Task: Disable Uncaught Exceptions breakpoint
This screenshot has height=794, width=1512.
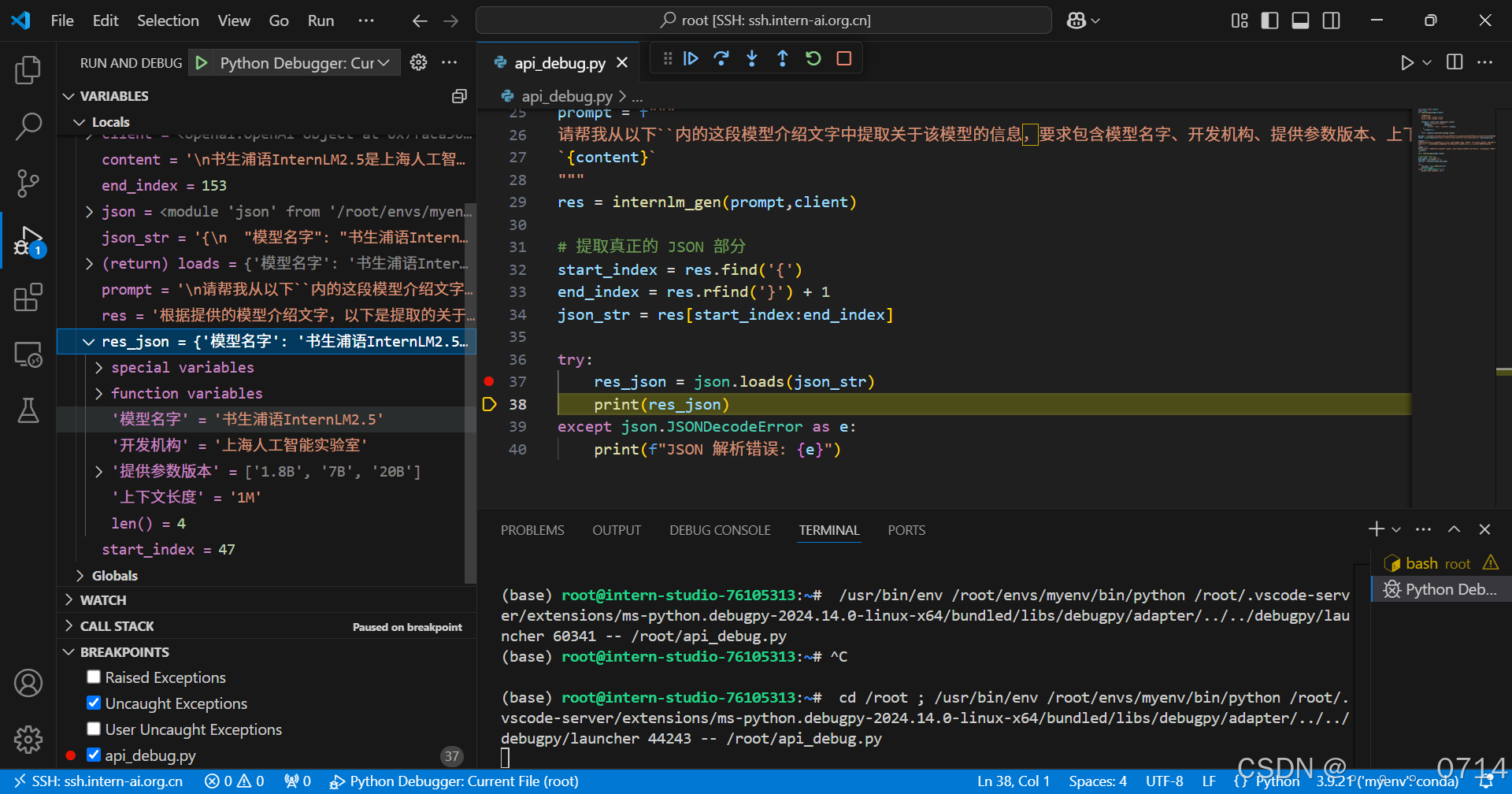Action: [x=94, y=703]
